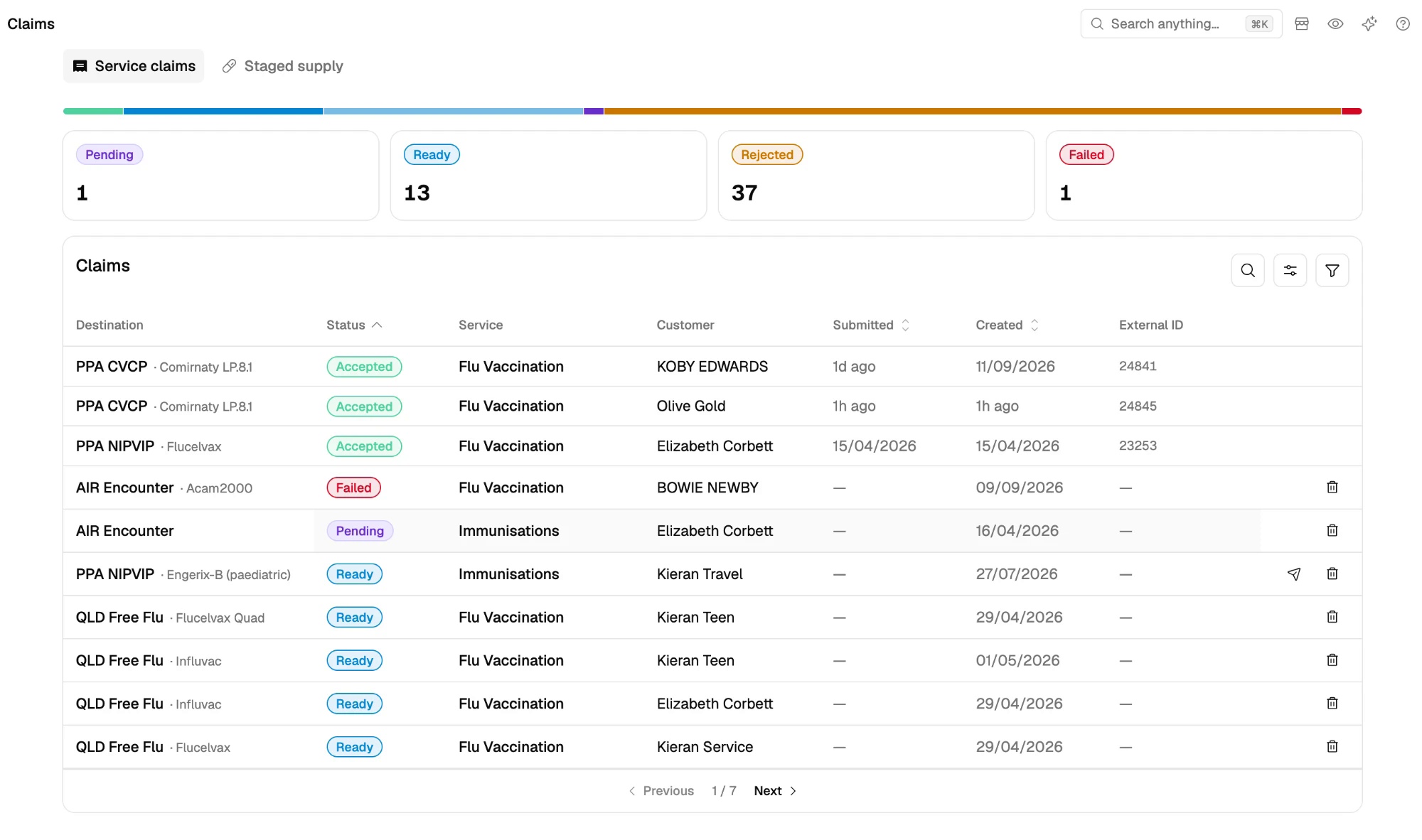This screenshot has width=1422, height=840.
Task: Click the External ID column header
Action: pos(1150,325)
